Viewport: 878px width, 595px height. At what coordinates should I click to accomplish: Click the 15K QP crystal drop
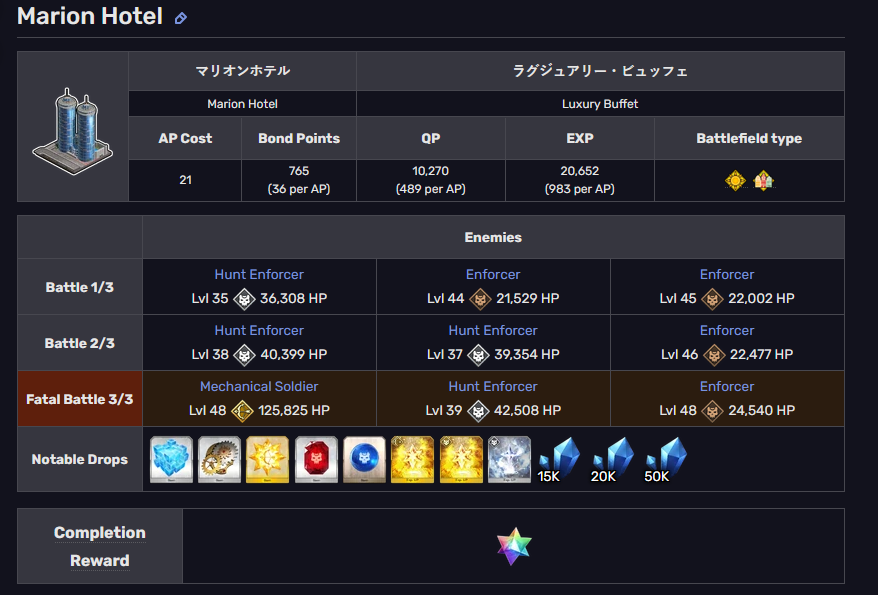558,460
